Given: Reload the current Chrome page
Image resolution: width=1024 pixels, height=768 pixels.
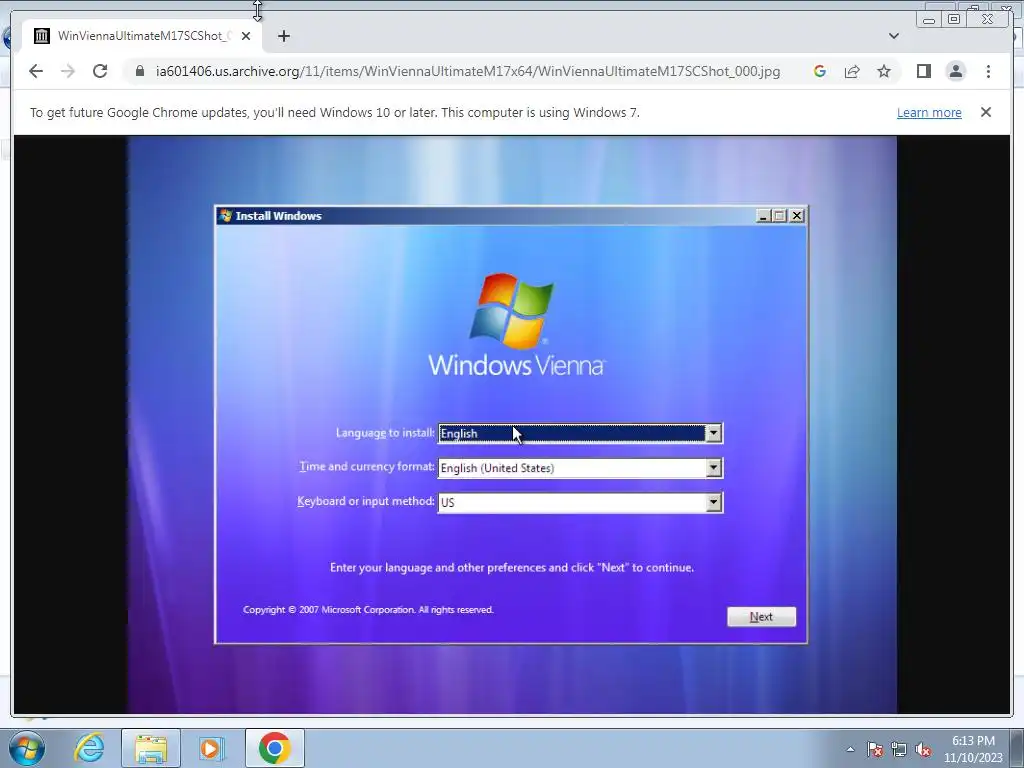Looking at the screenshot, I should click(x=100, y=71).
